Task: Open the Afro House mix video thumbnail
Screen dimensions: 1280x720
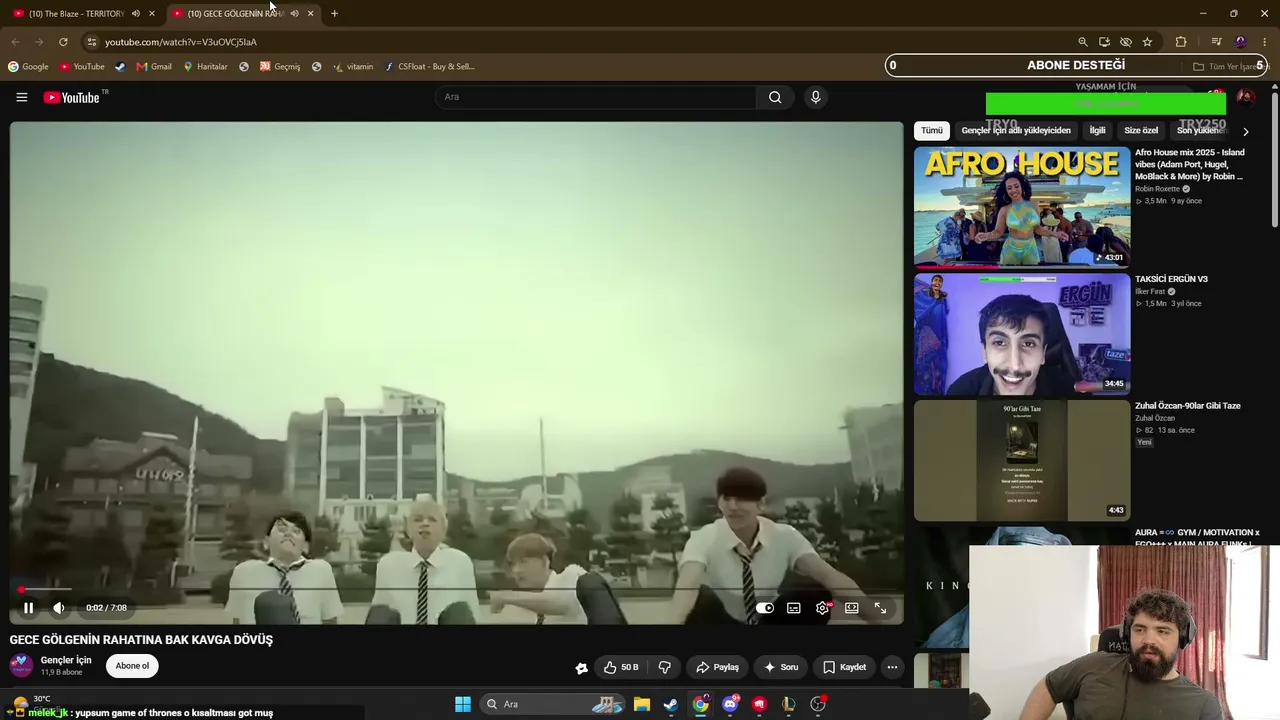Action: 1022,207
